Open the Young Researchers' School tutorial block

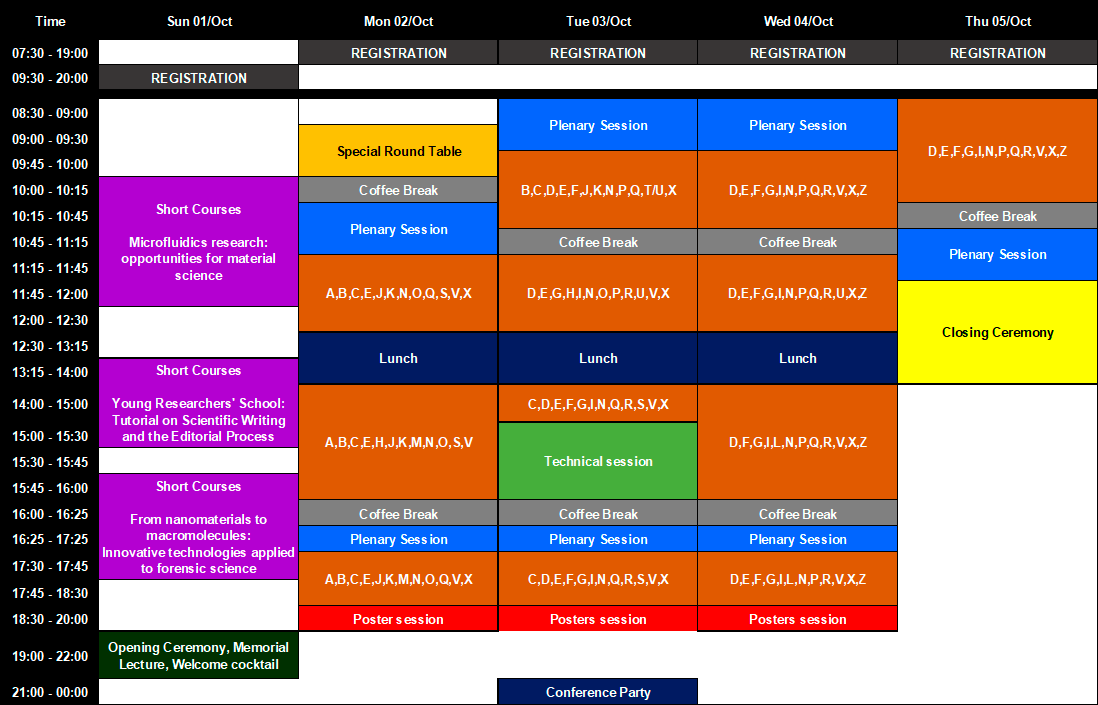click(x=198, y=403)
